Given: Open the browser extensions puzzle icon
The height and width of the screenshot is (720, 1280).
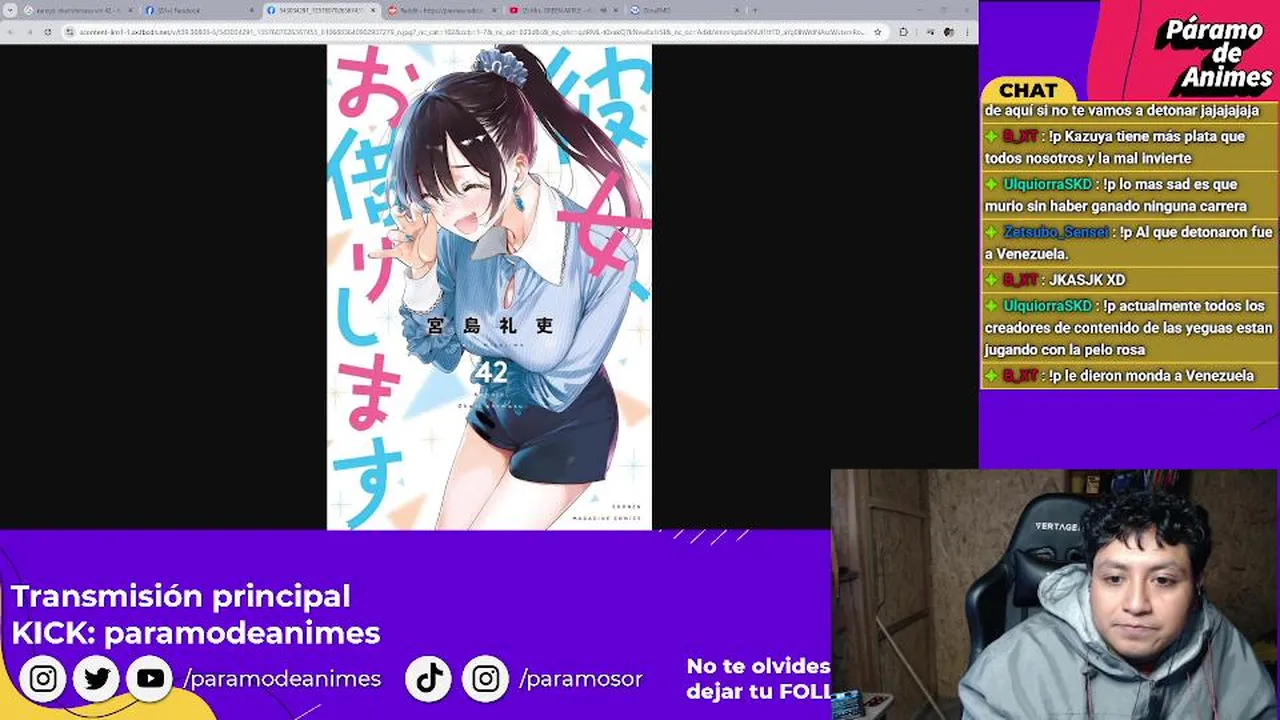Looking at the screenshot, I should point(904,31).
